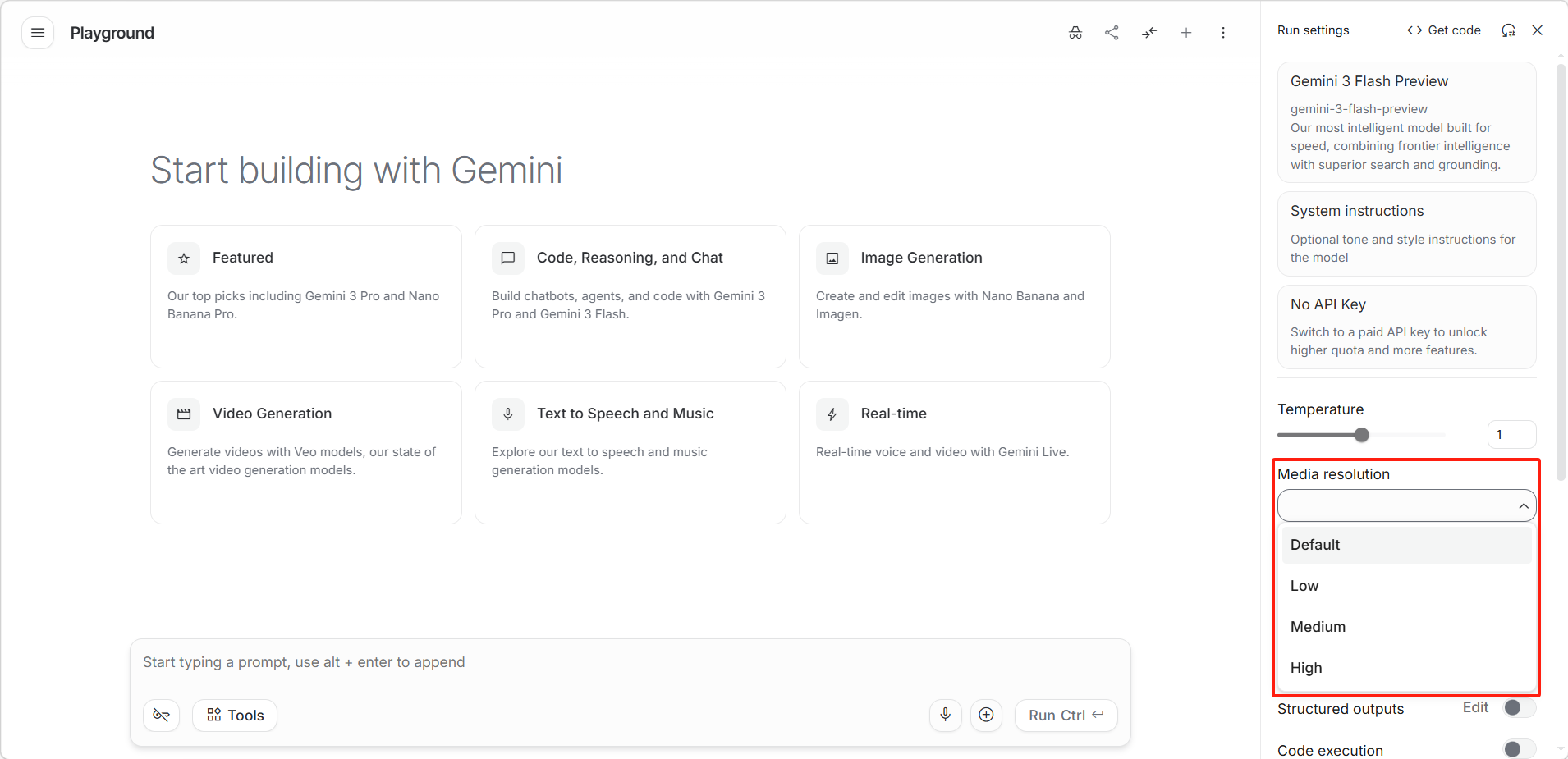Open the Gemini 3 Flash Preview model selector
The image size is (1568, 759).
click(x=1407, y=122)
